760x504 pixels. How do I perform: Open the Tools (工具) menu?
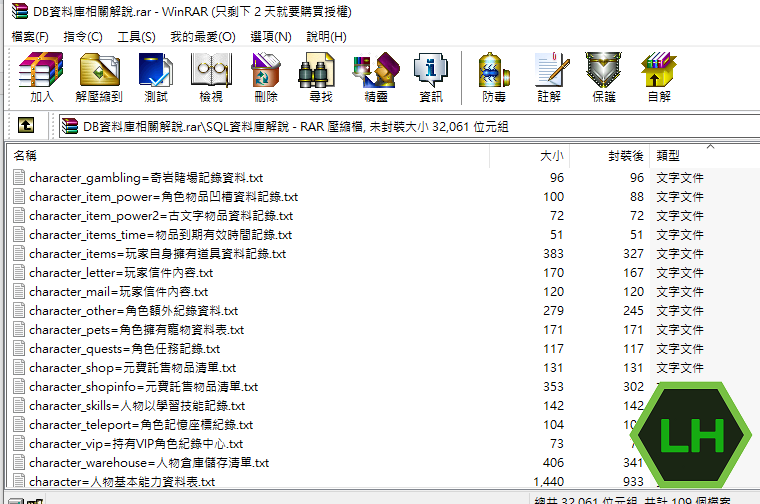(x=136, y=37)
